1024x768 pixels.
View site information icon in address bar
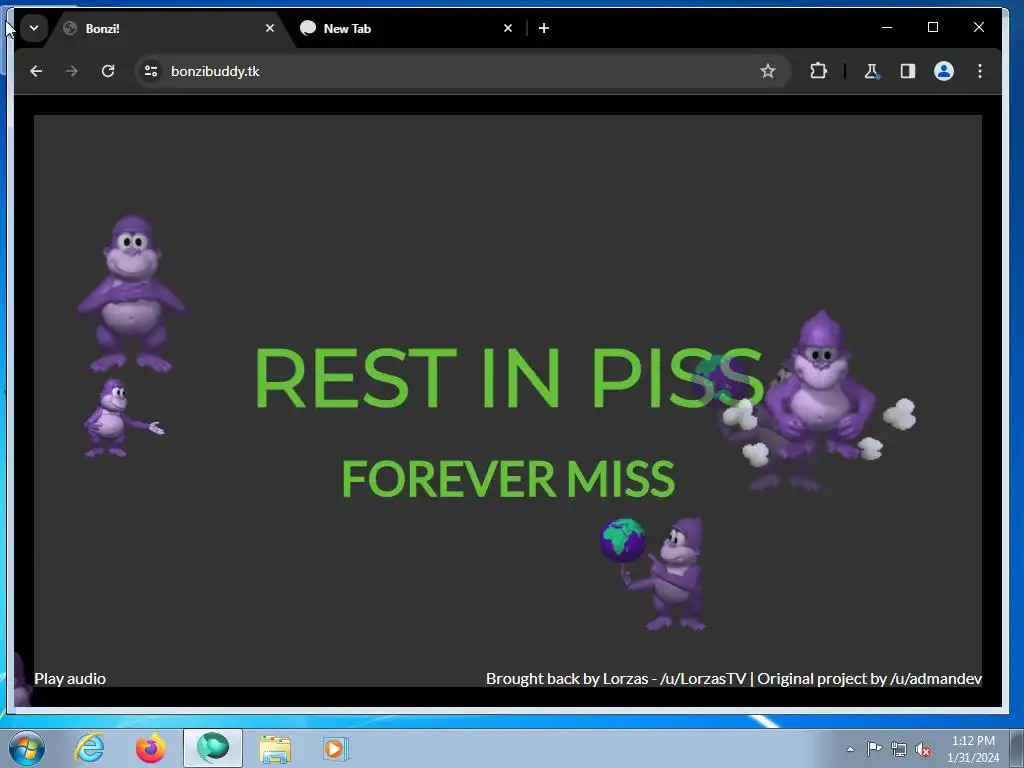point(151,71)
